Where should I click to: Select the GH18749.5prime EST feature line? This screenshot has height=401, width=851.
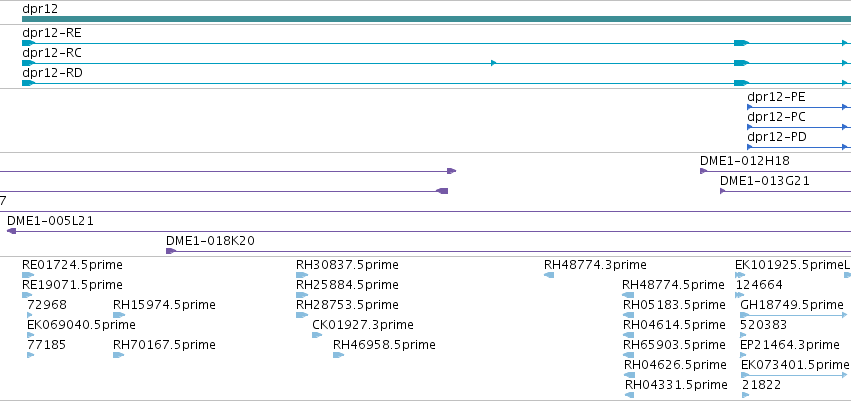793,315
